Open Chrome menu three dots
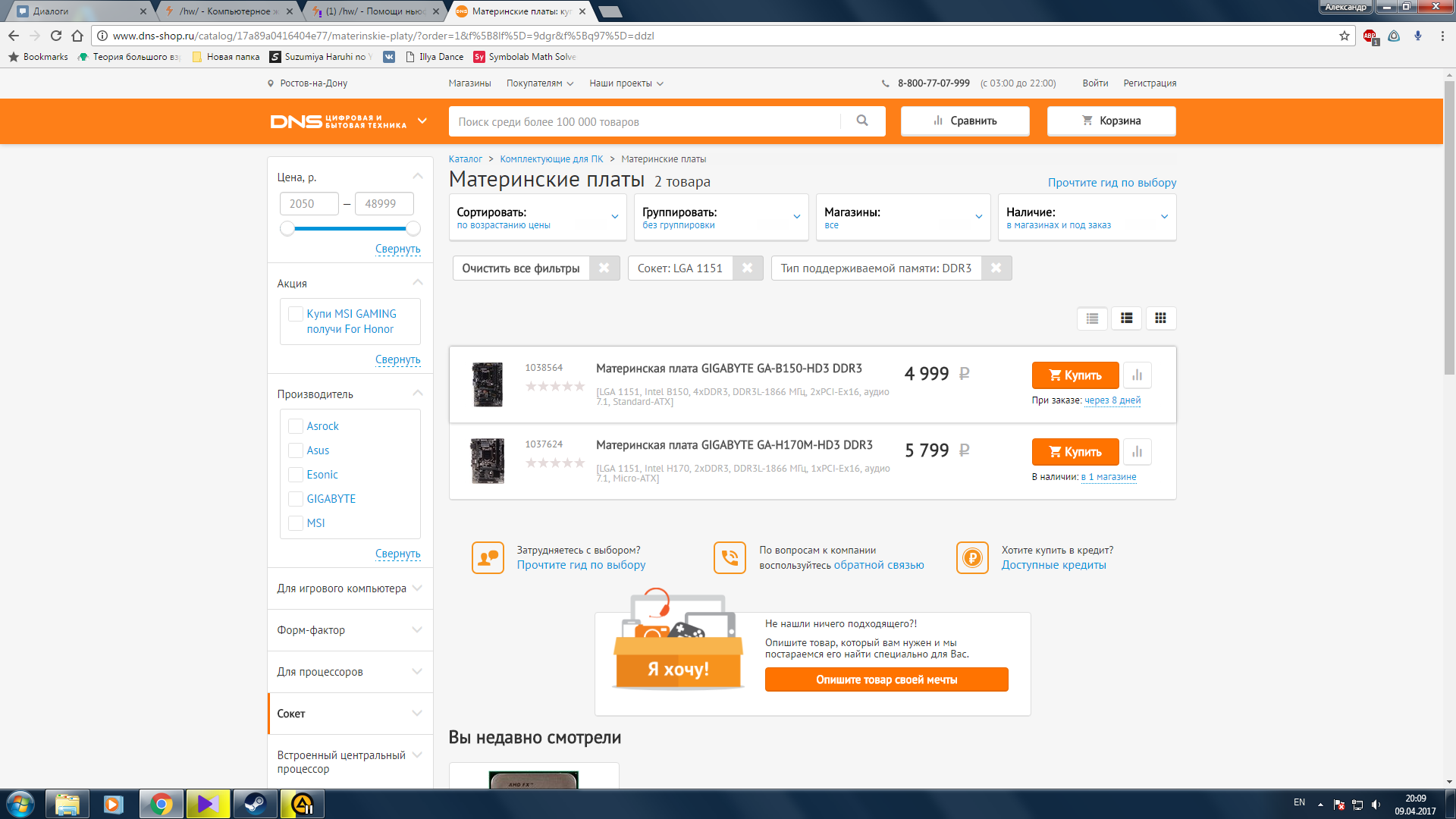This screenshot has width=1456, height=819. 1442,36
